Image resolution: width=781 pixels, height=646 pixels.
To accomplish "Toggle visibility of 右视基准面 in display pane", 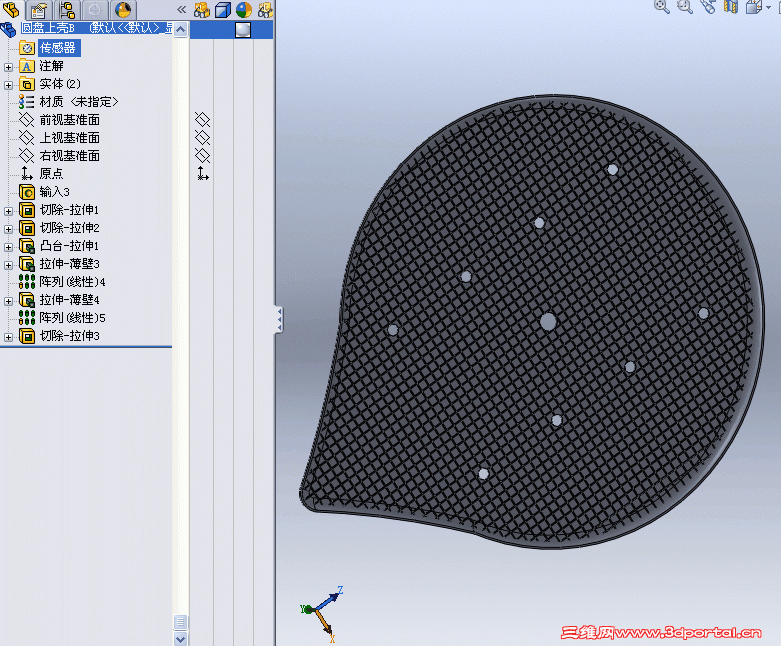I will (x=202, y=155).
